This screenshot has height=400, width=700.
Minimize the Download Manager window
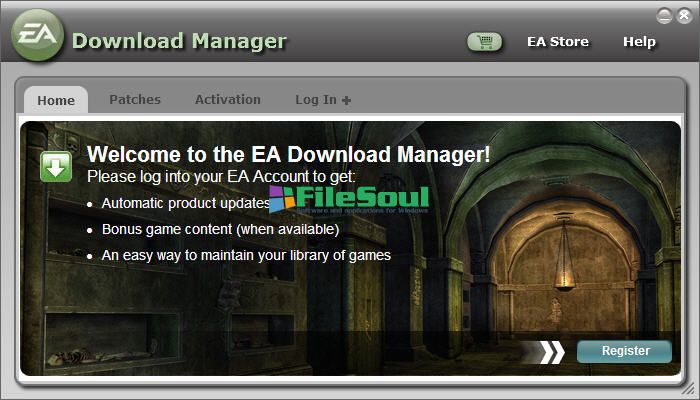(664, 16)
